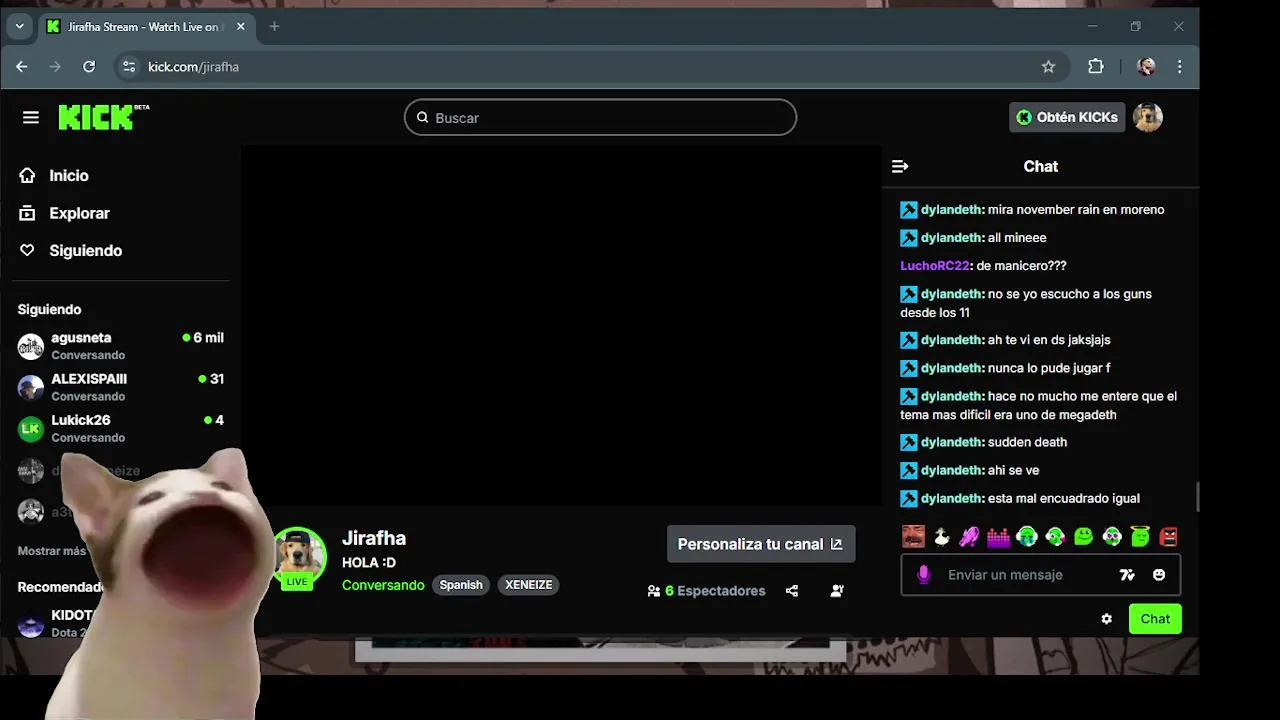The image size is (1280, 720).
Task: Click the follow user icon near spectators
Action: point(837,591)
